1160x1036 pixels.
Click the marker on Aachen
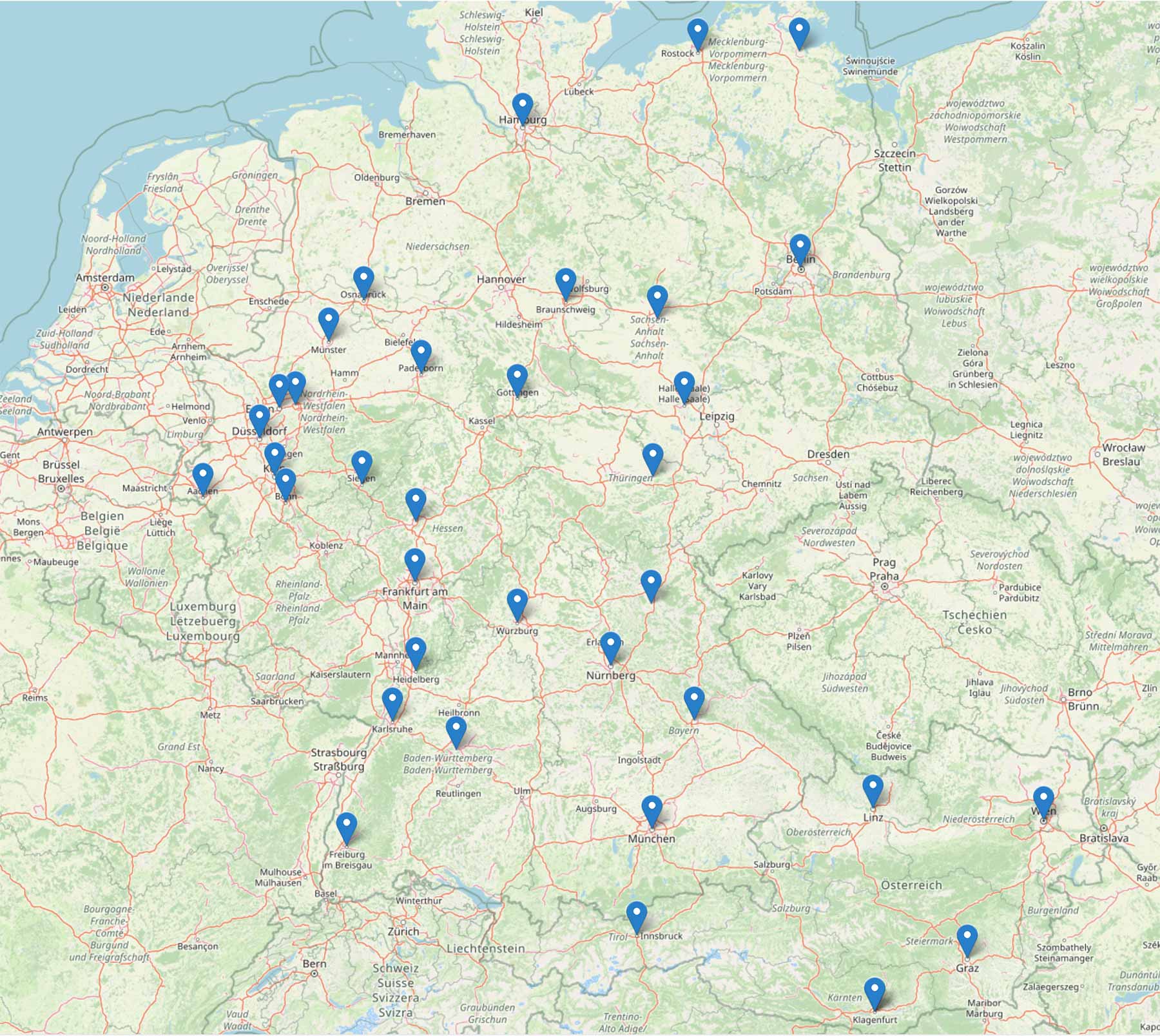(203, 477)
